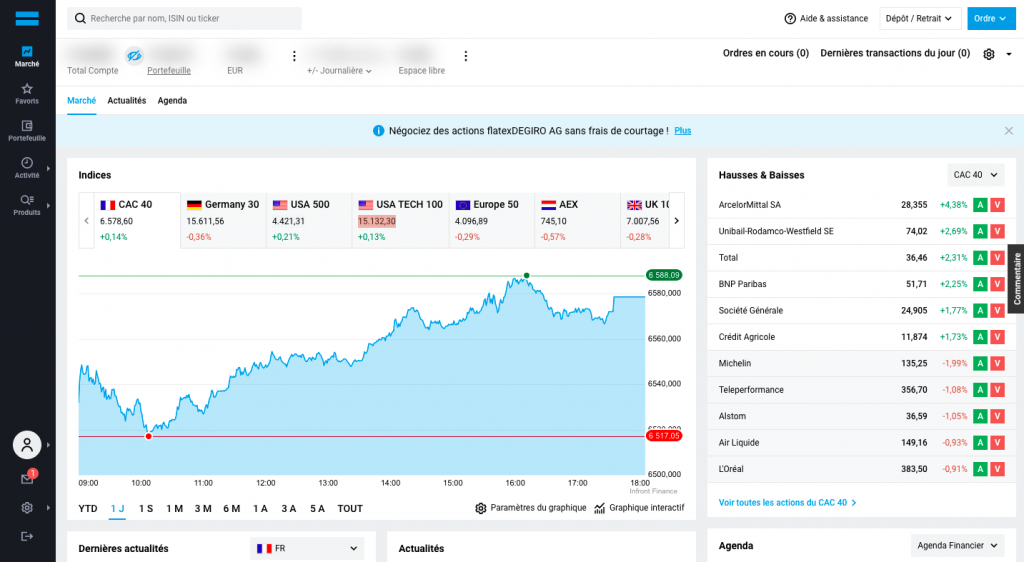Toggle hide balance eye icon

[x=134, y=55]
